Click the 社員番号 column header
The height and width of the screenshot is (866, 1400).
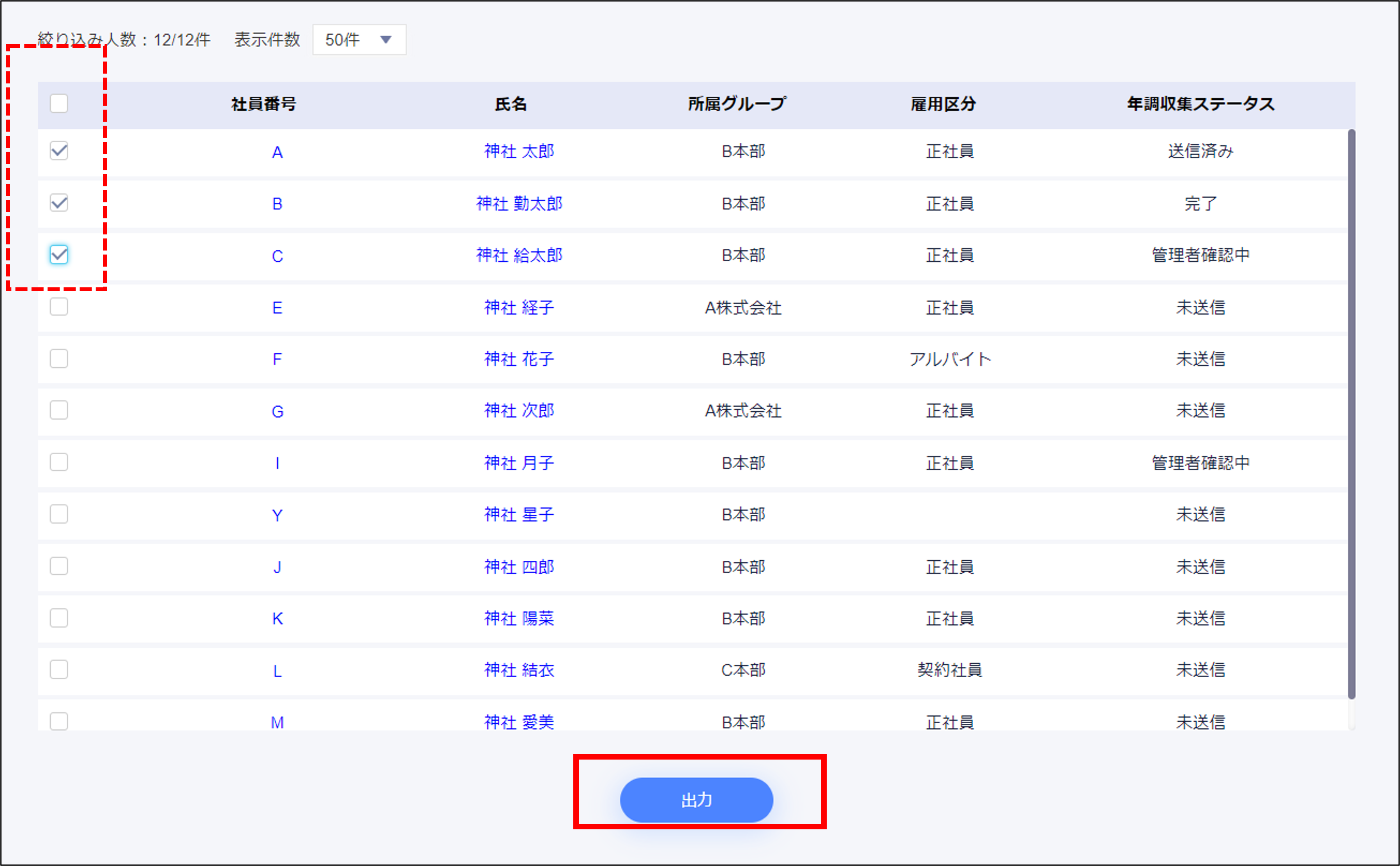(263, 104)
